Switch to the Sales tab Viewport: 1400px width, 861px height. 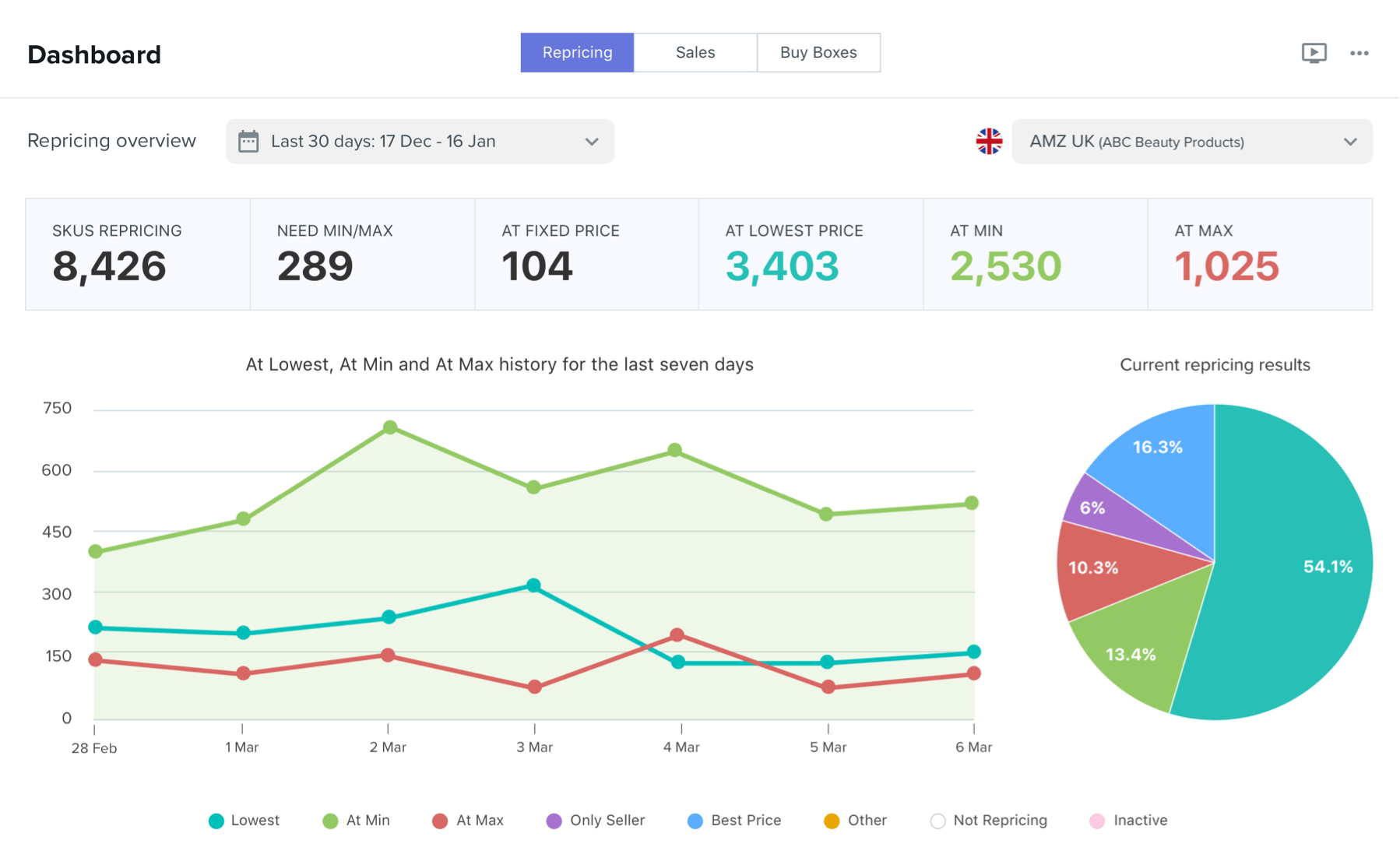point(695,52)
